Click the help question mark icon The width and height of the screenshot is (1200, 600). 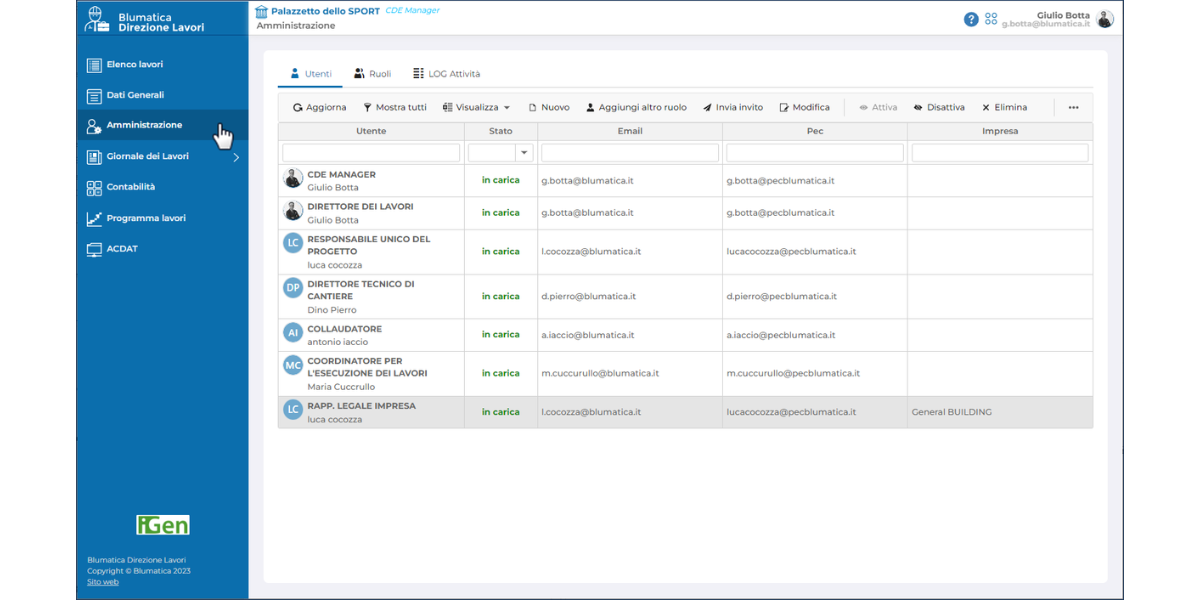click(x=970, y=19)
